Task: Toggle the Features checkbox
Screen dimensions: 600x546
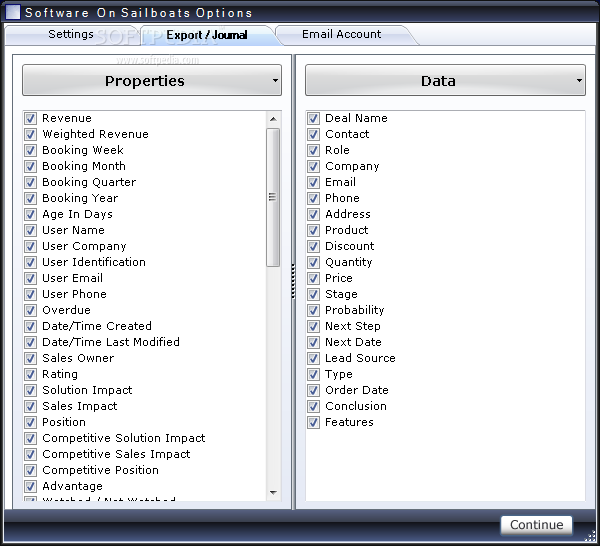Action: (313, 422)
